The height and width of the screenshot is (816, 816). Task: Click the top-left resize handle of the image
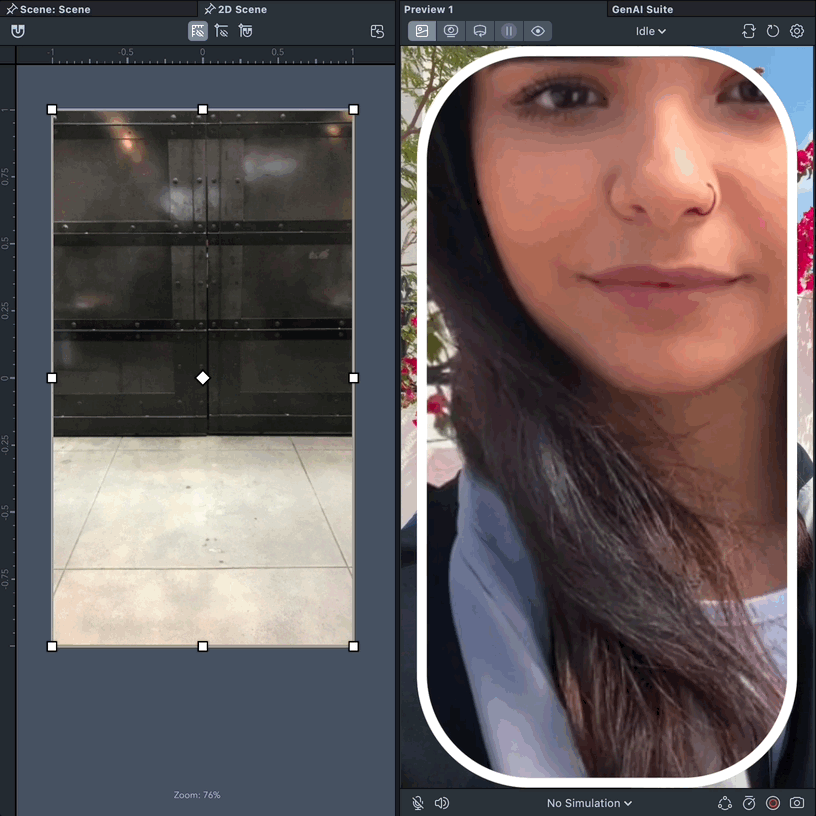click(52, 109)
